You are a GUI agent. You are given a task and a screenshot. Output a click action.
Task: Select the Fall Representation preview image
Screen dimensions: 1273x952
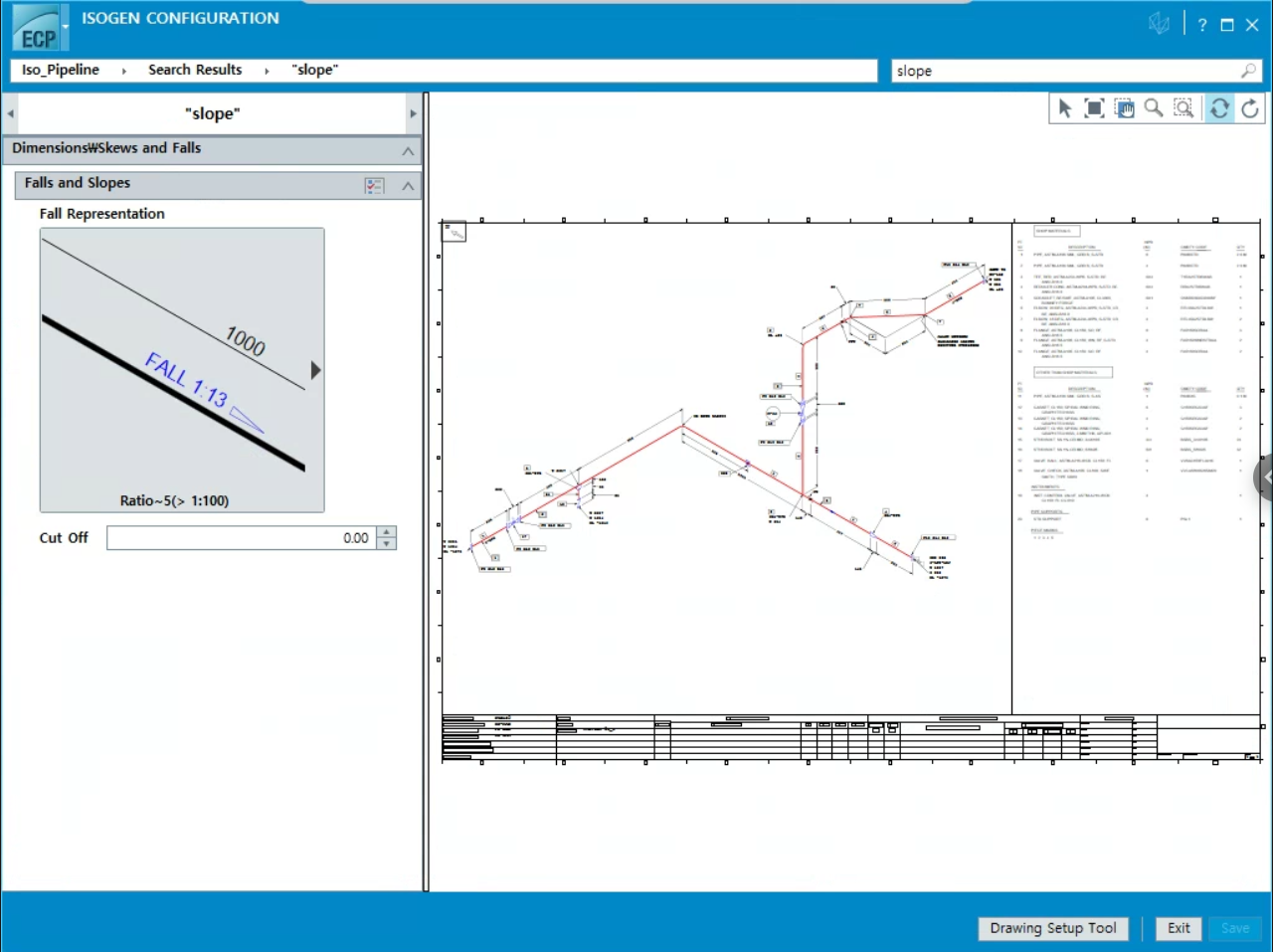182,370
